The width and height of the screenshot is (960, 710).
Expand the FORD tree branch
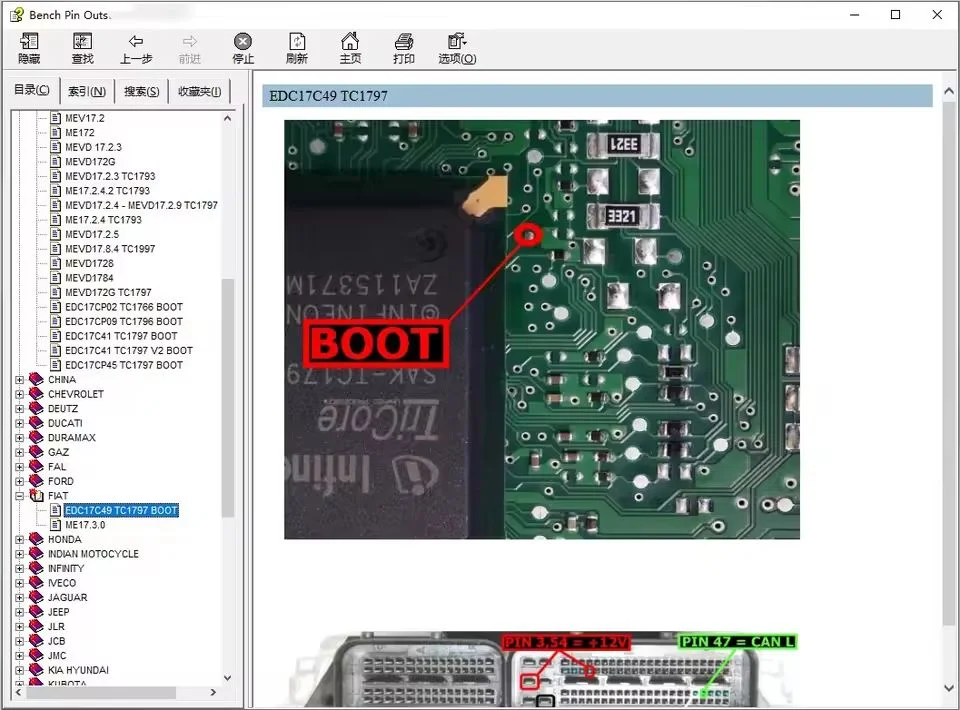click(x=20, y=481)
